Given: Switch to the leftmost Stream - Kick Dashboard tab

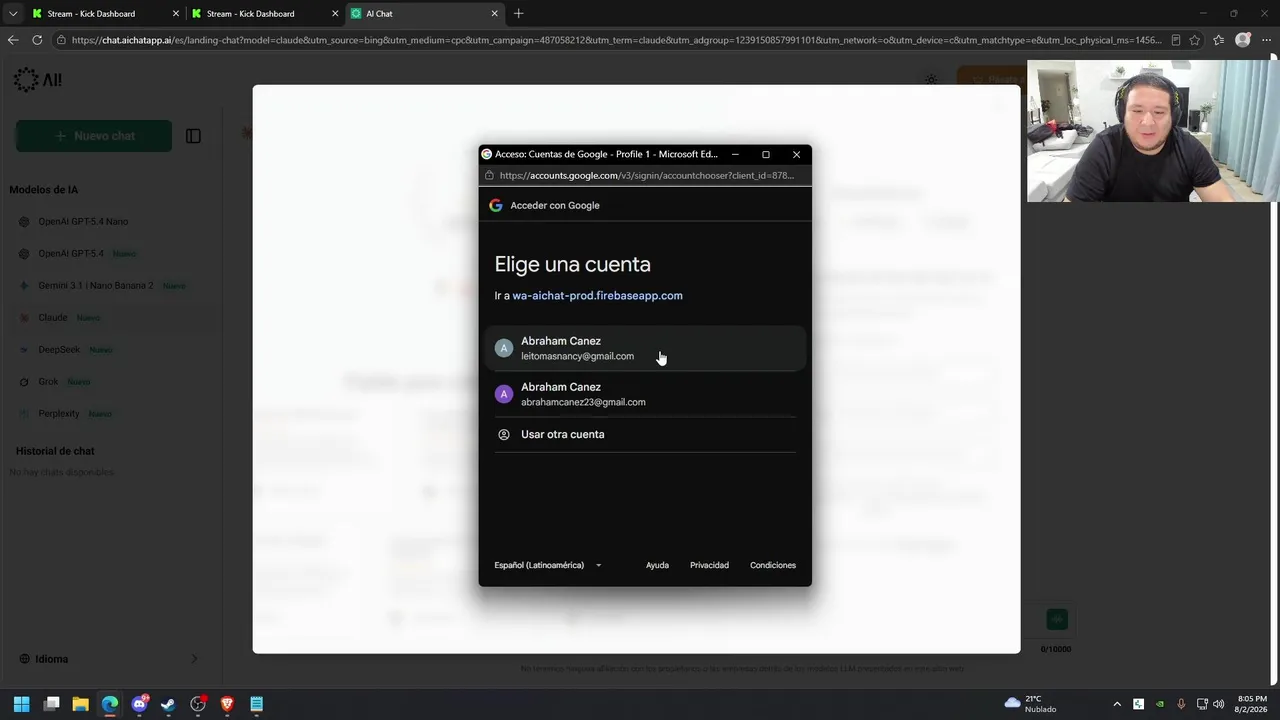Looking at the screenshot, I should click(x=104, y=14).
